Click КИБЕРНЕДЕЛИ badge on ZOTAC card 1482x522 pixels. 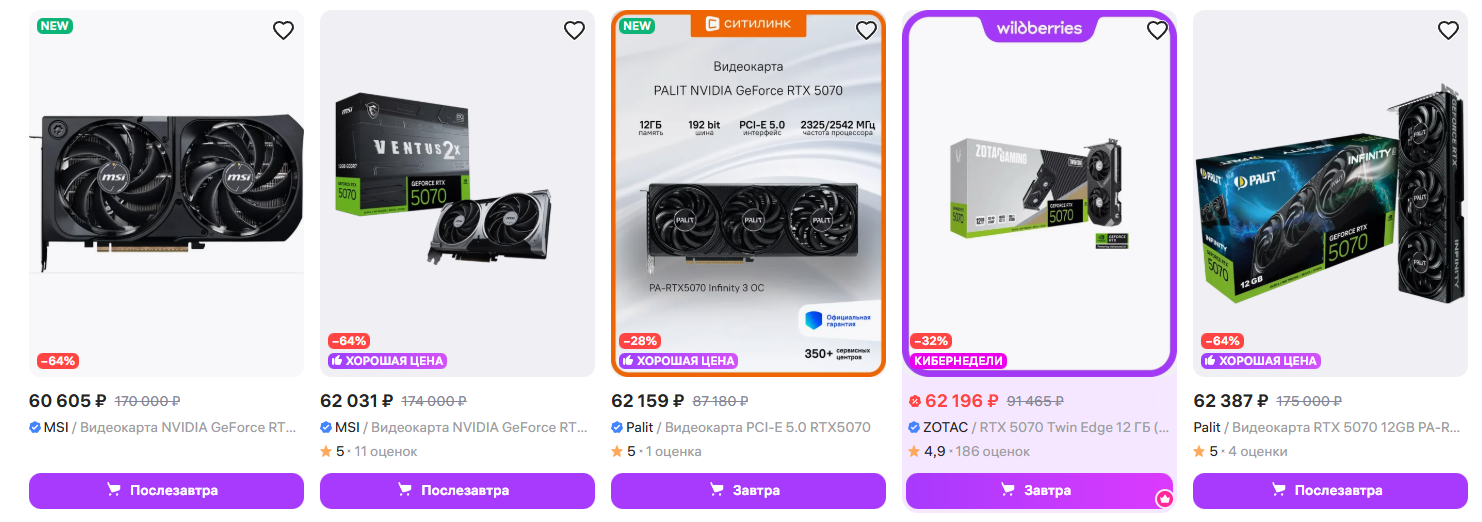tap(958, 361)
